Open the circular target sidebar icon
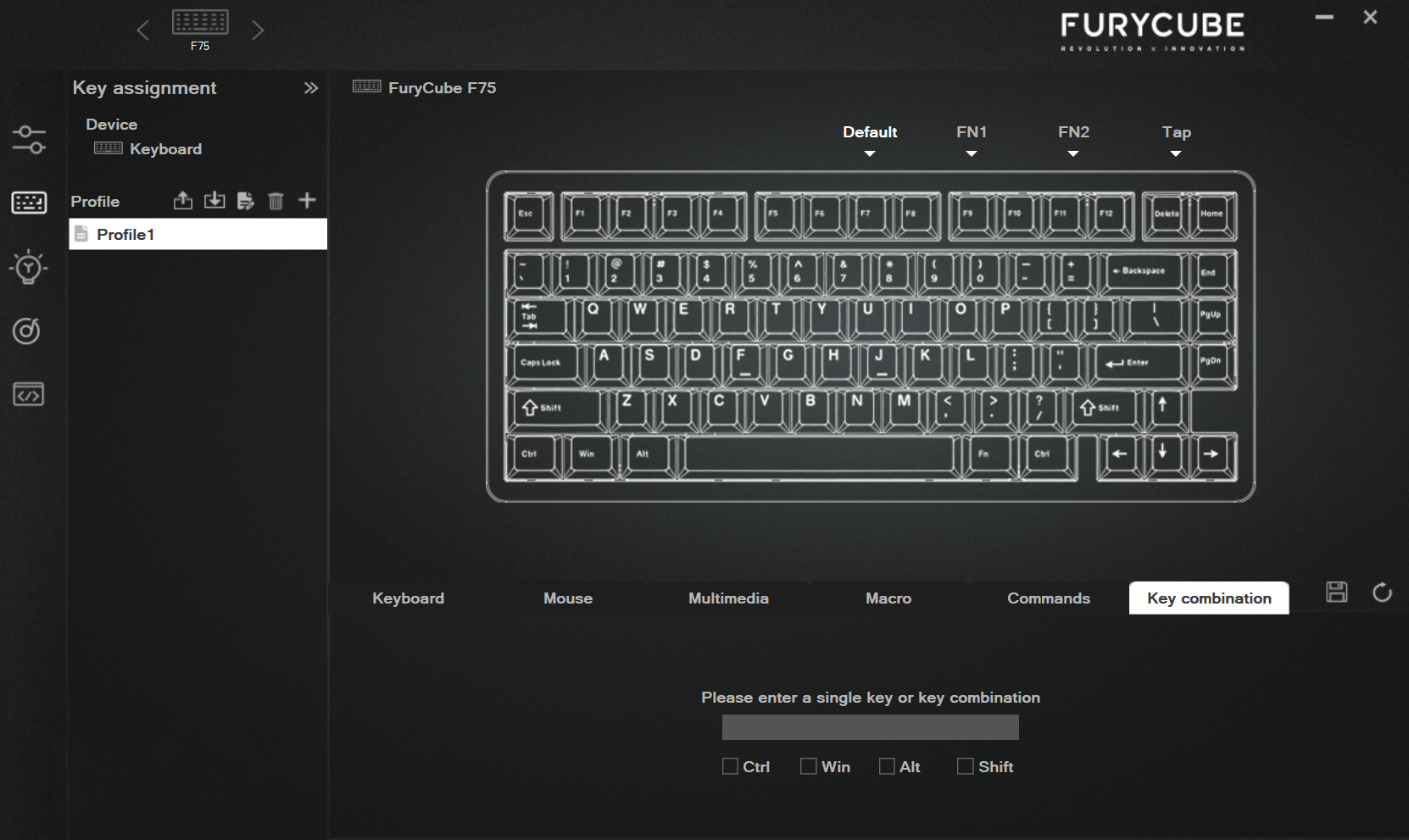This screenshot has width=1409, height=840. pos(27,331)
